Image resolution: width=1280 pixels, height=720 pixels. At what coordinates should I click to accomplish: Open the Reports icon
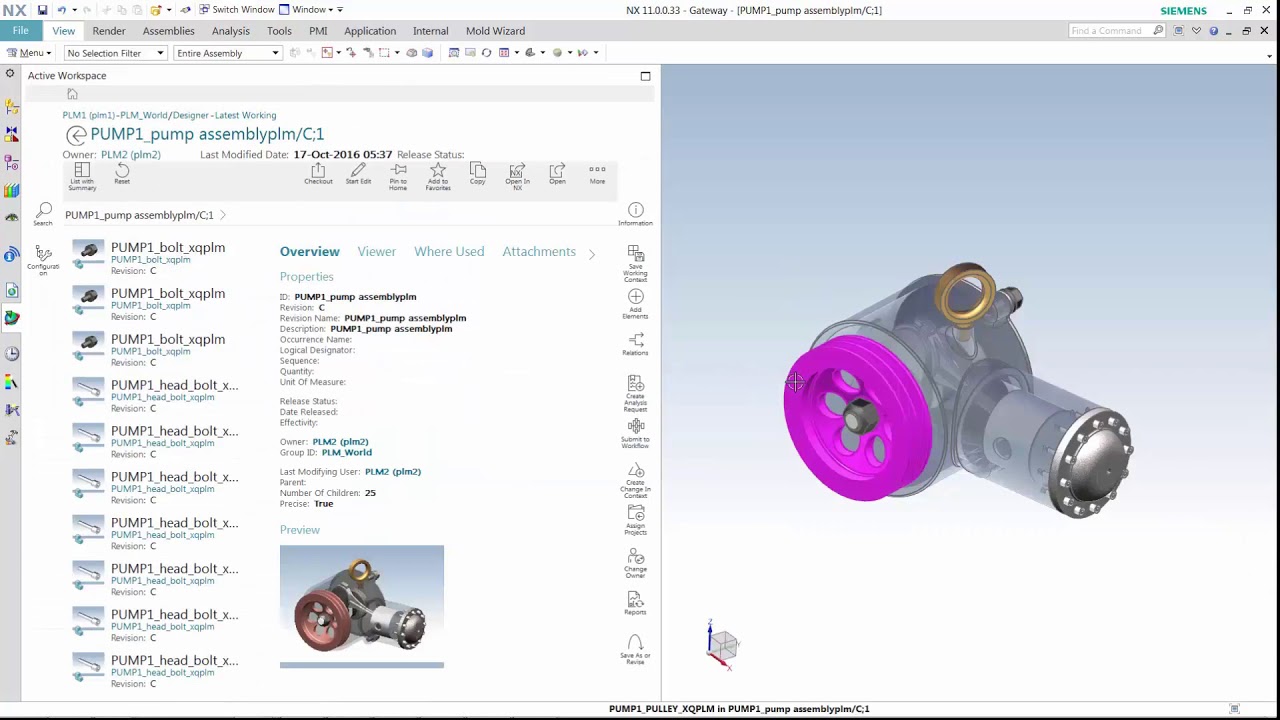[x=635, y=603]
